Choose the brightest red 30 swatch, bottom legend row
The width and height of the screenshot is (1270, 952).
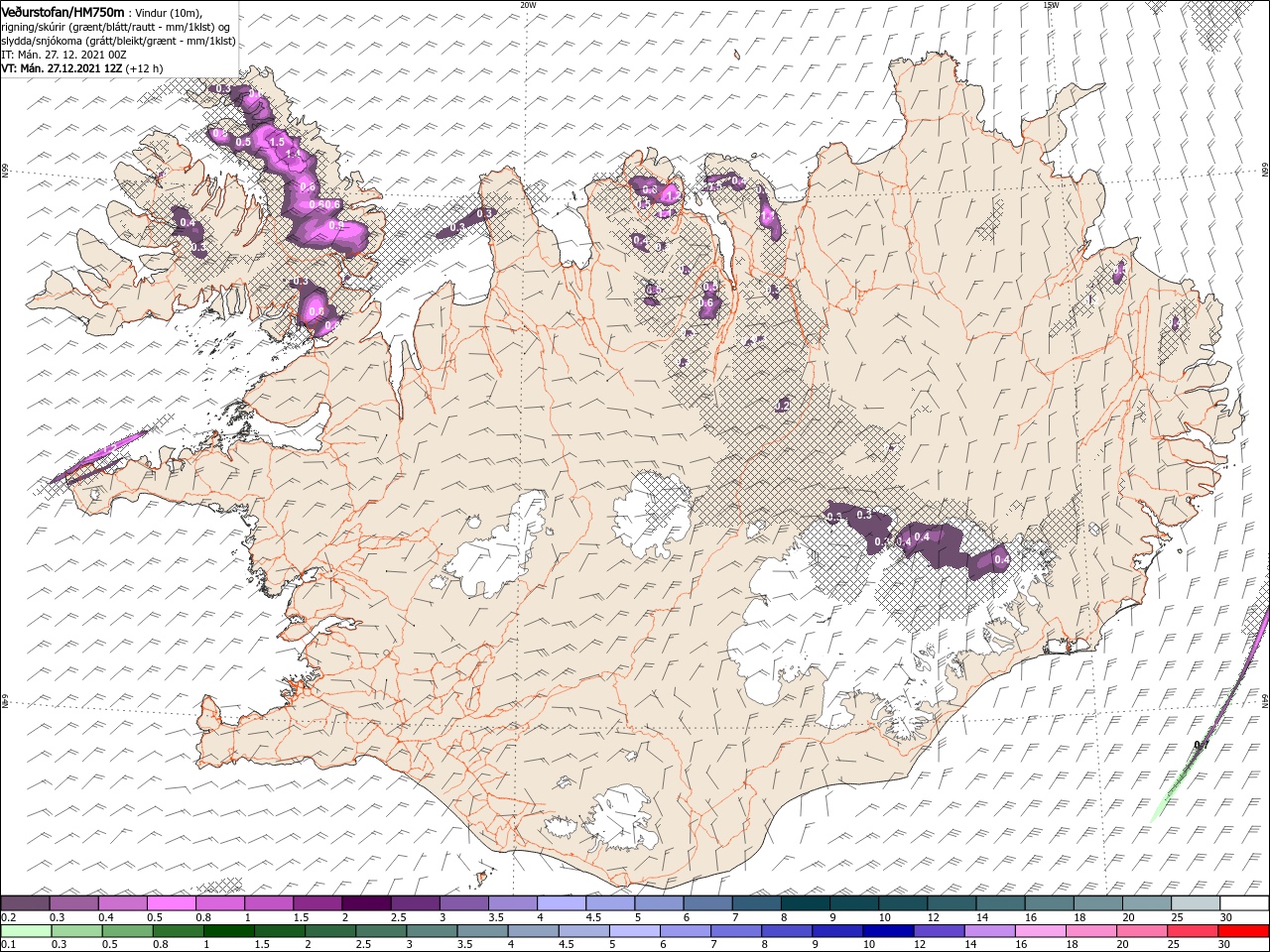[x=1242, y=931]
